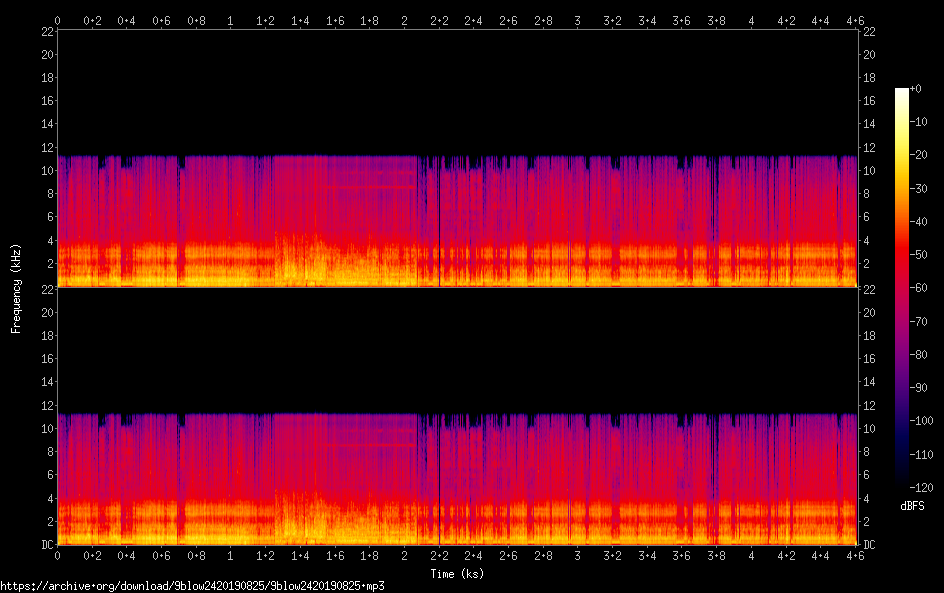Click the '-60' color scale label
This screenshot has width=944, height=593.
click(918, 288)
